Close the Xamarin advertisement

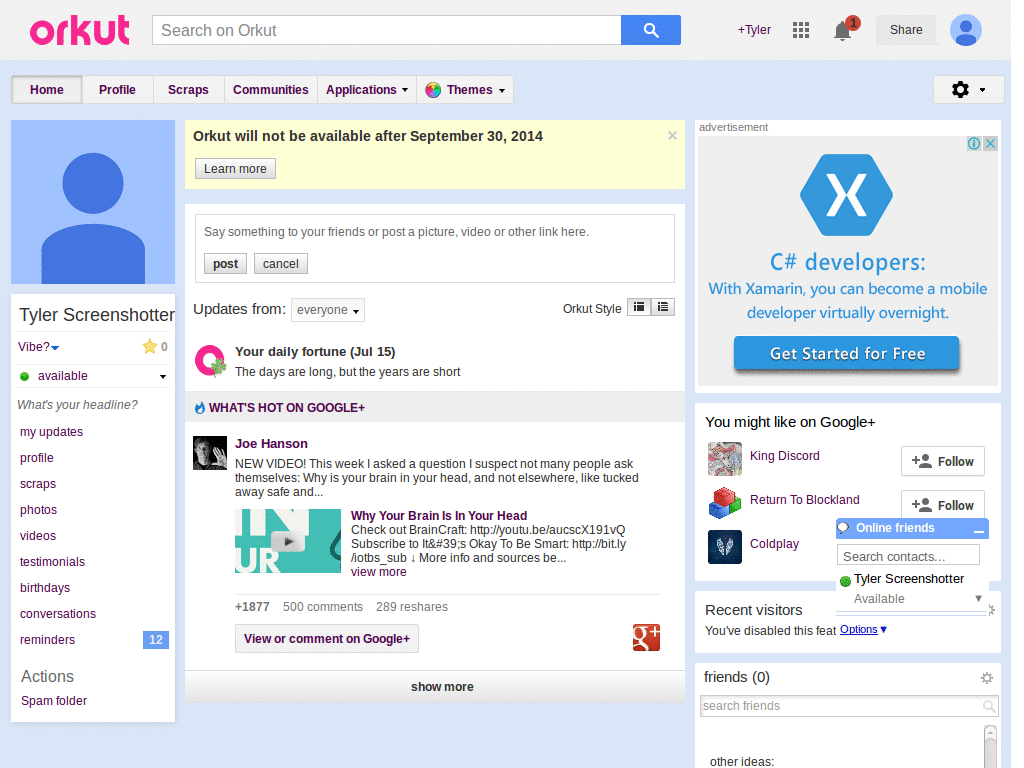990,144
